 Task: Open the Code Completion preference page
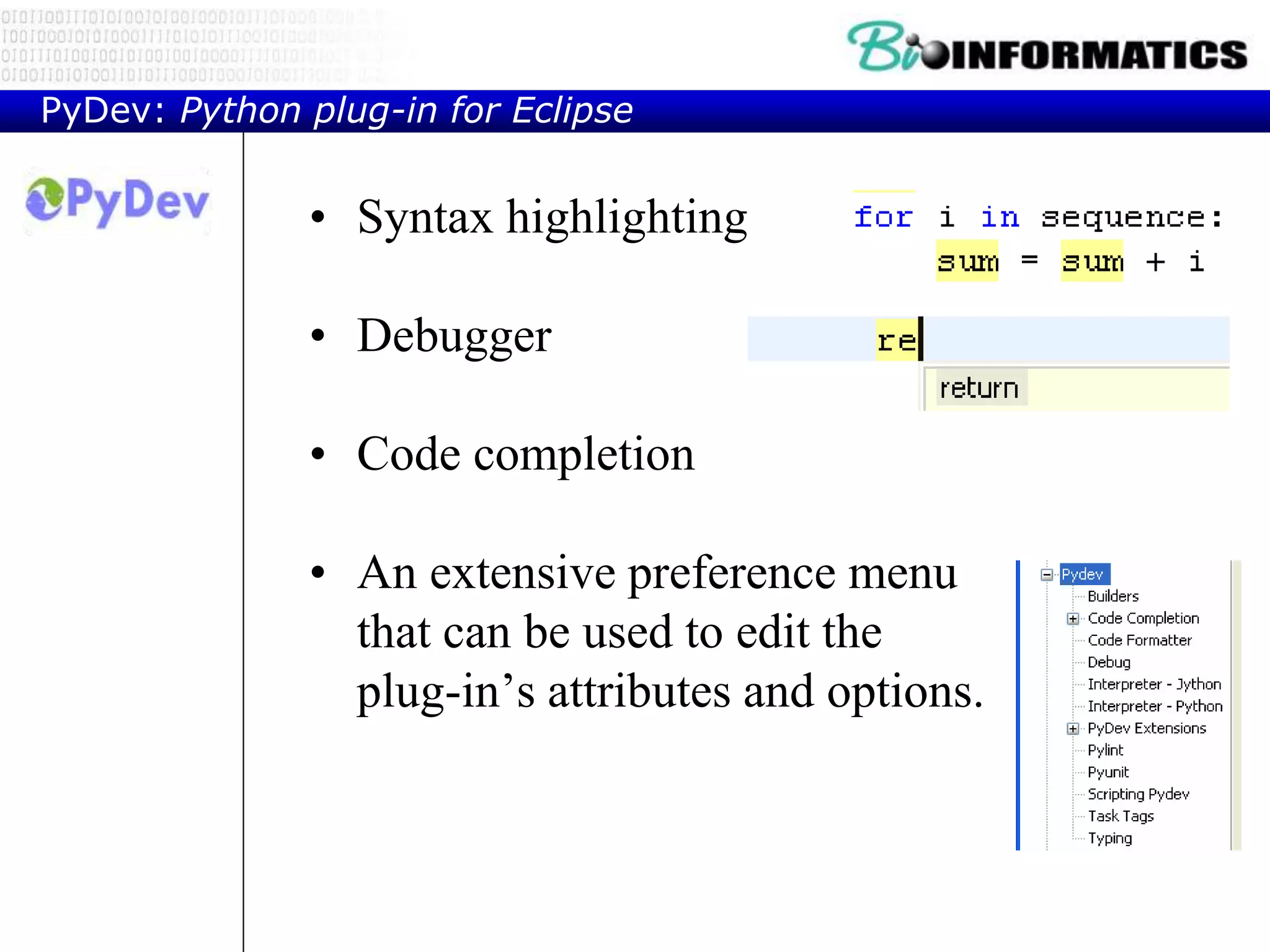(x=1143, y=619)
